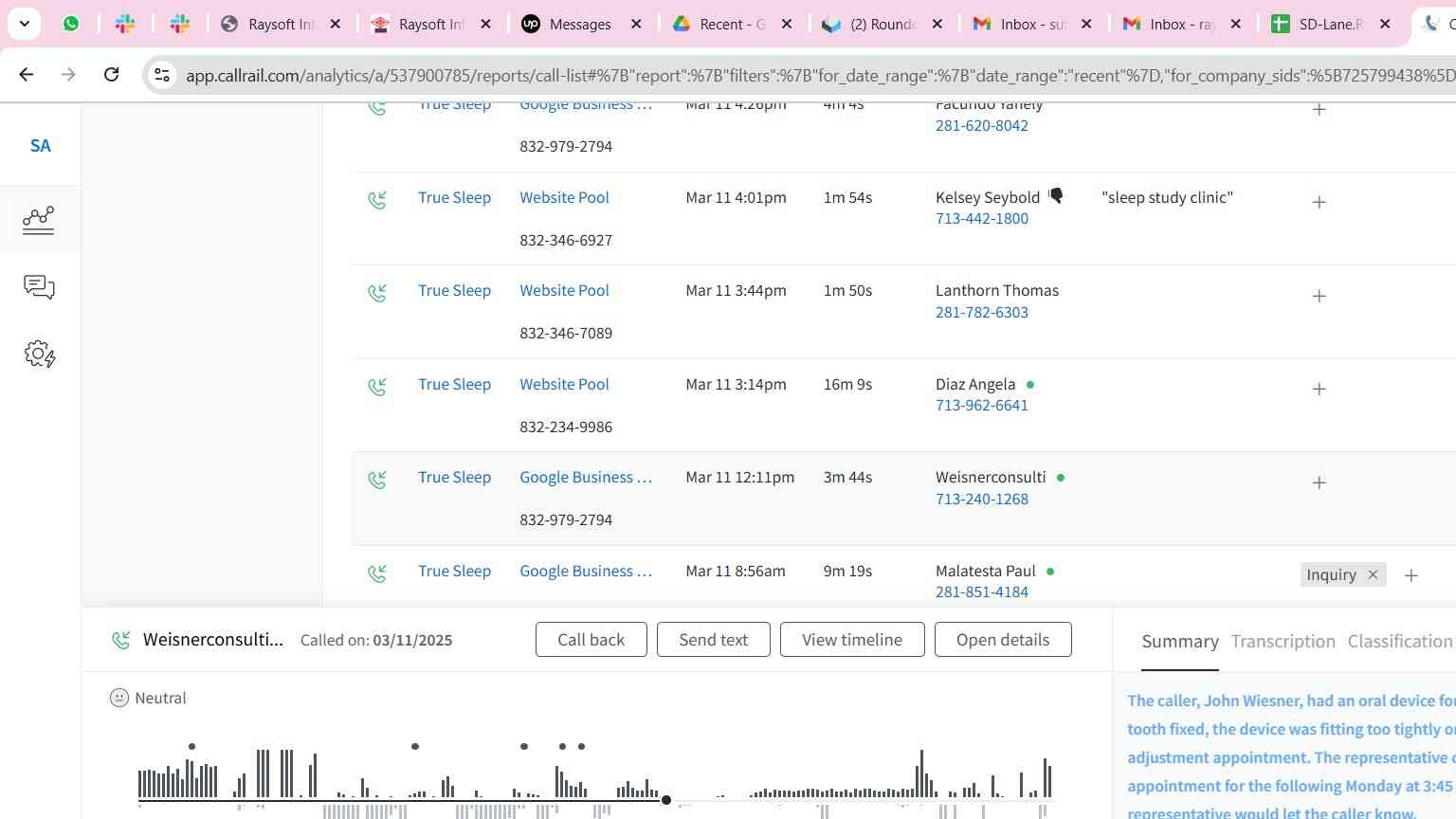This screenshot has width=1456, height=819.
Task: Click tracking number 832-234-9986
Action: (x=566, y=427)
